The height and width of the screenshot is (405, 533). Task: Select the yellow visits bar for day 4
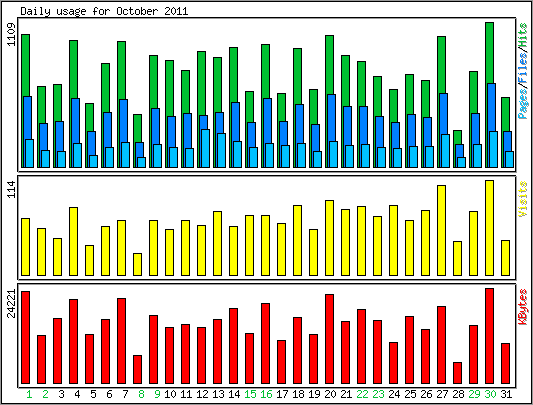pos(73,241)
